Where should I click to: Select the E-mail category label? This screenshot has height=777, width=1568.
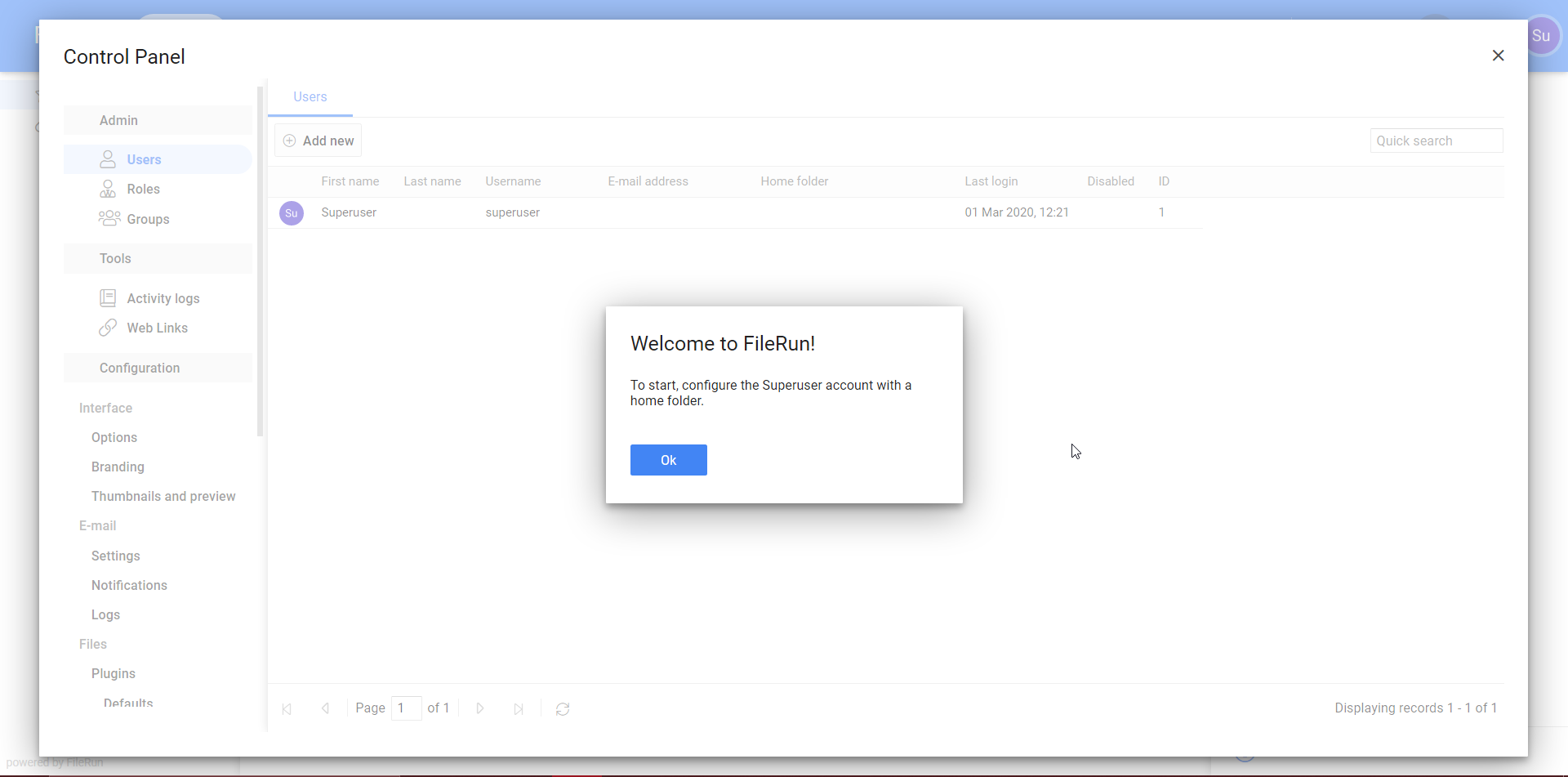98,525
